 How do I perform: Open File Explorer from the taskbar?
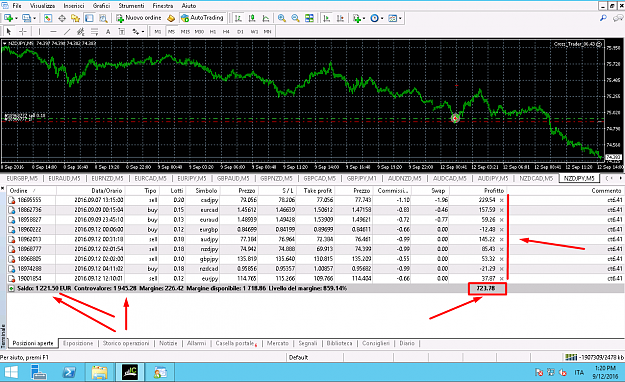(99, 372)
